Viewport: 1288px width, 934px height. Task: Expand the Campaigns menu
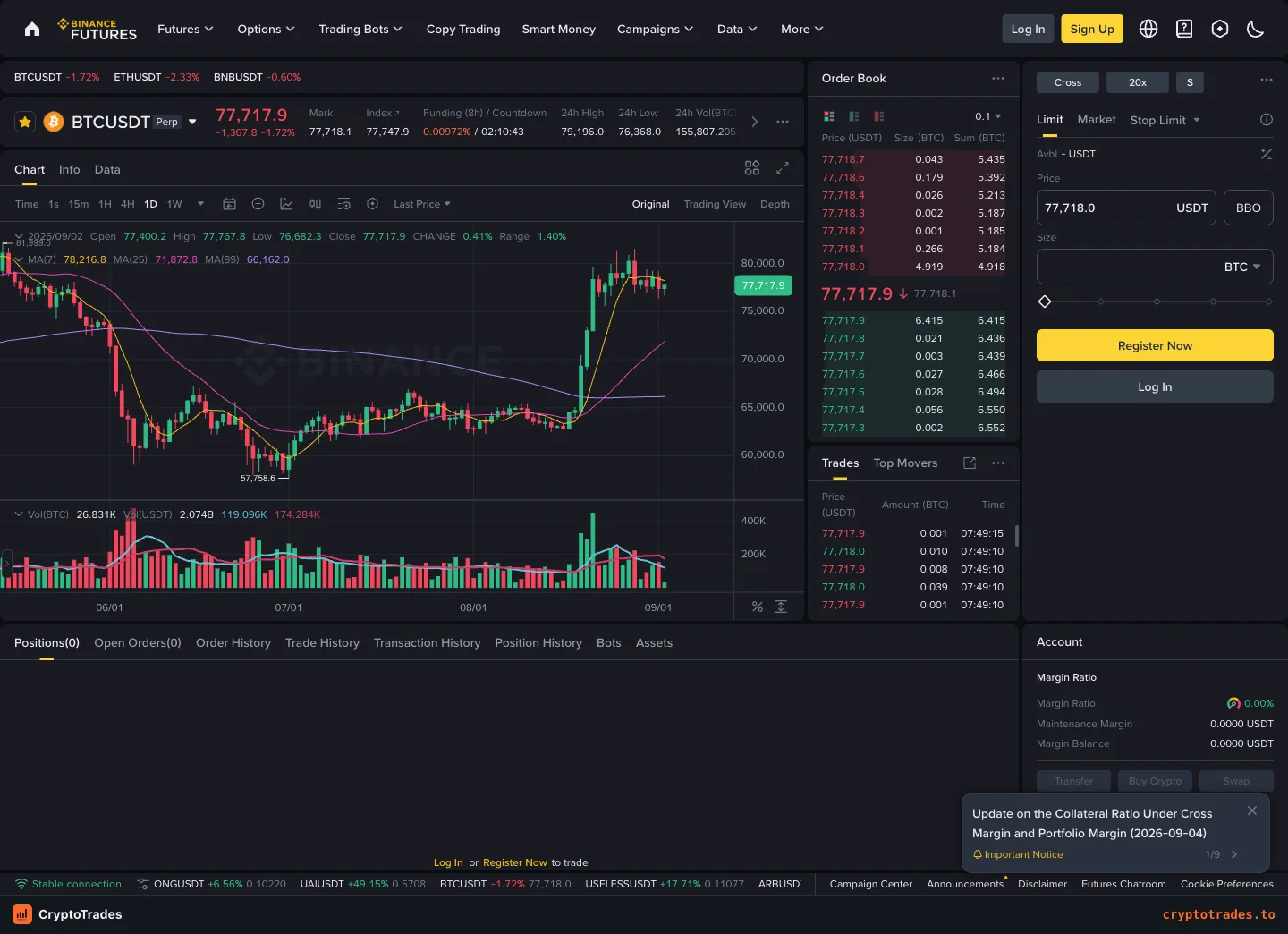coord(655,29)
